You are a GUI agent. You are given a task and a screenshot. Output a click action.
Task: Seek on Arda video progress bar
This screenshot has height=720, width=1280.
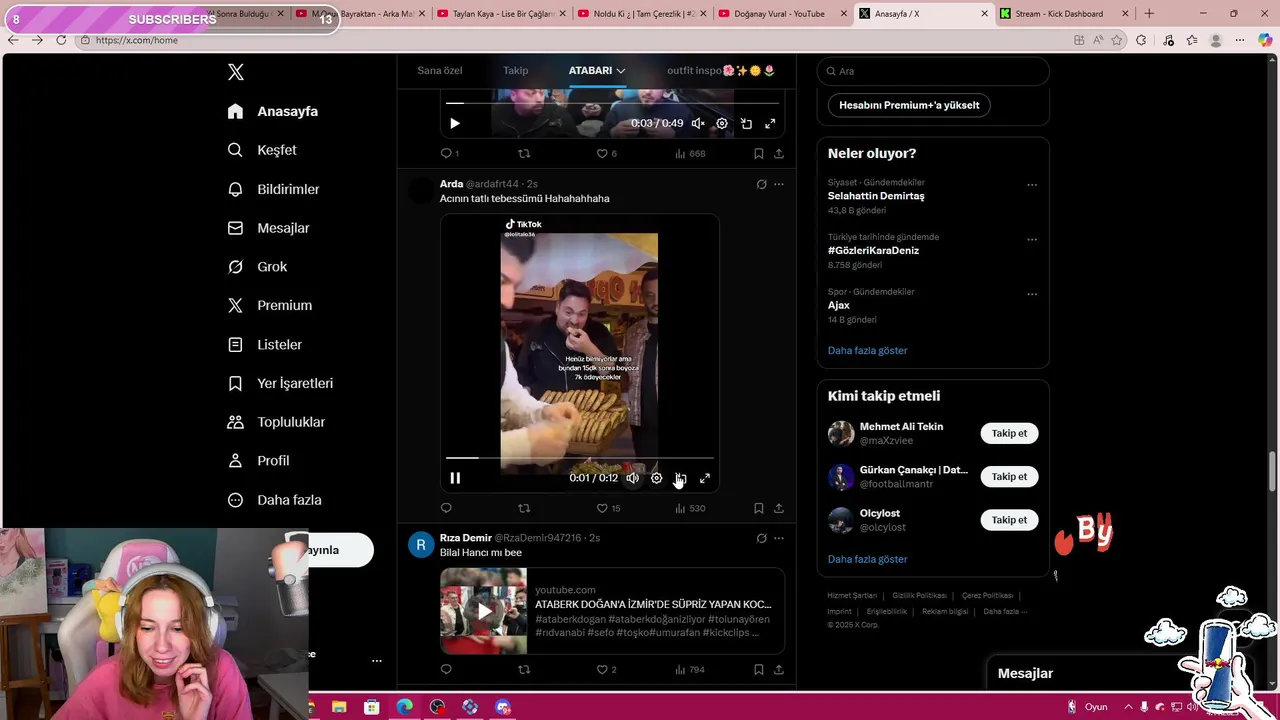pyautogui.click(x=580, y=458)
